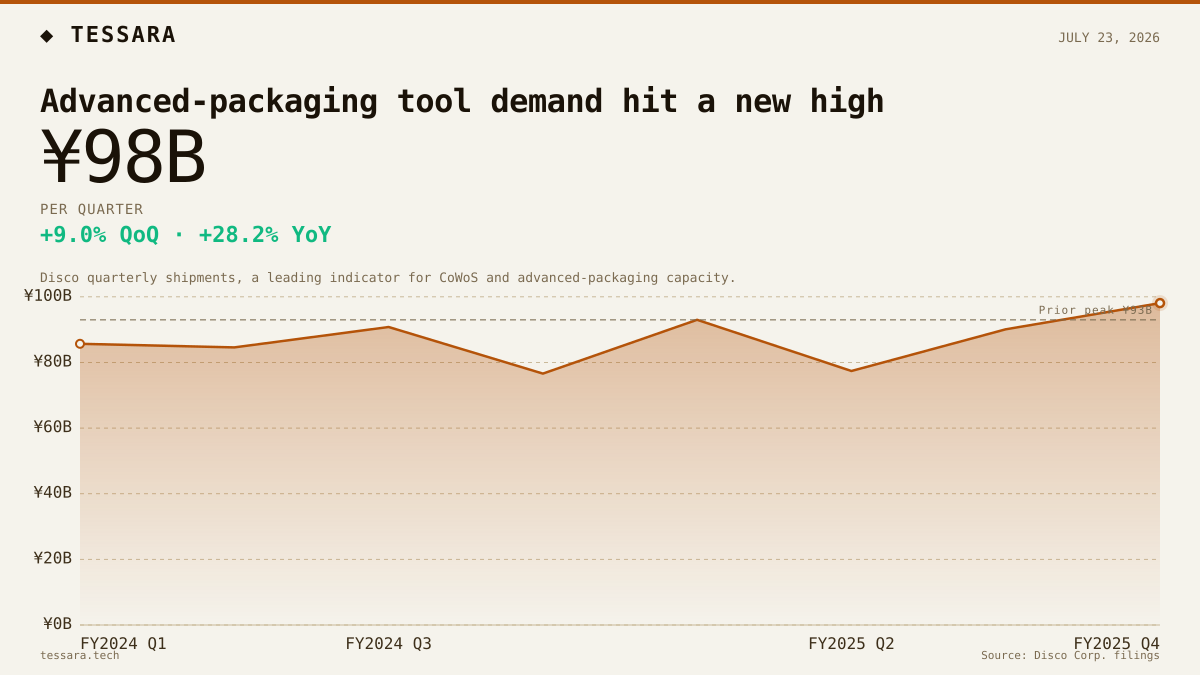Click the +9.0% QoQ · +28.2% YoY growth line

coord(185,235)
